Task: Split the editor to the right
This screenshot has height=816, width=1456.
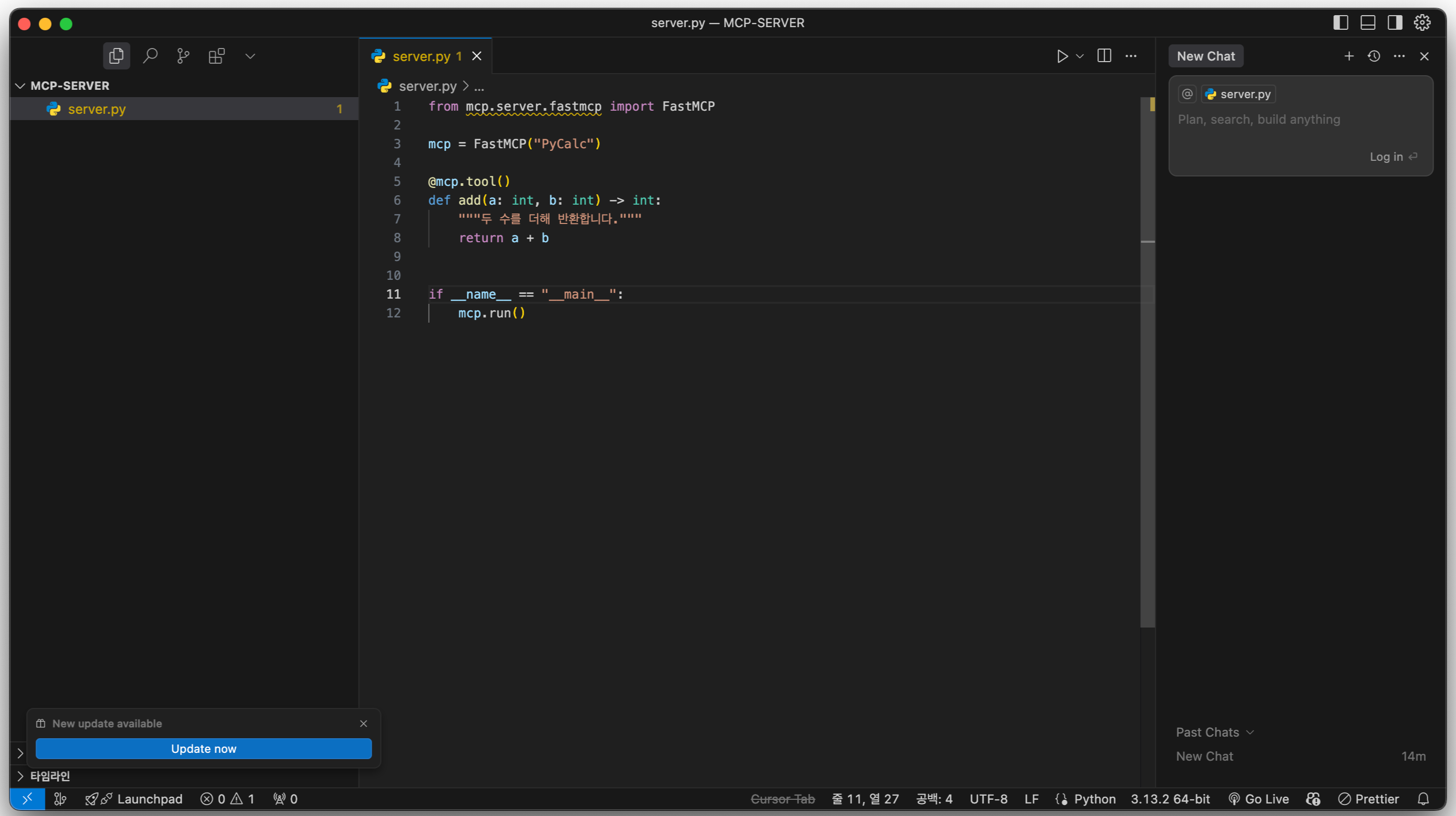Action: [x=1104, y=56]
